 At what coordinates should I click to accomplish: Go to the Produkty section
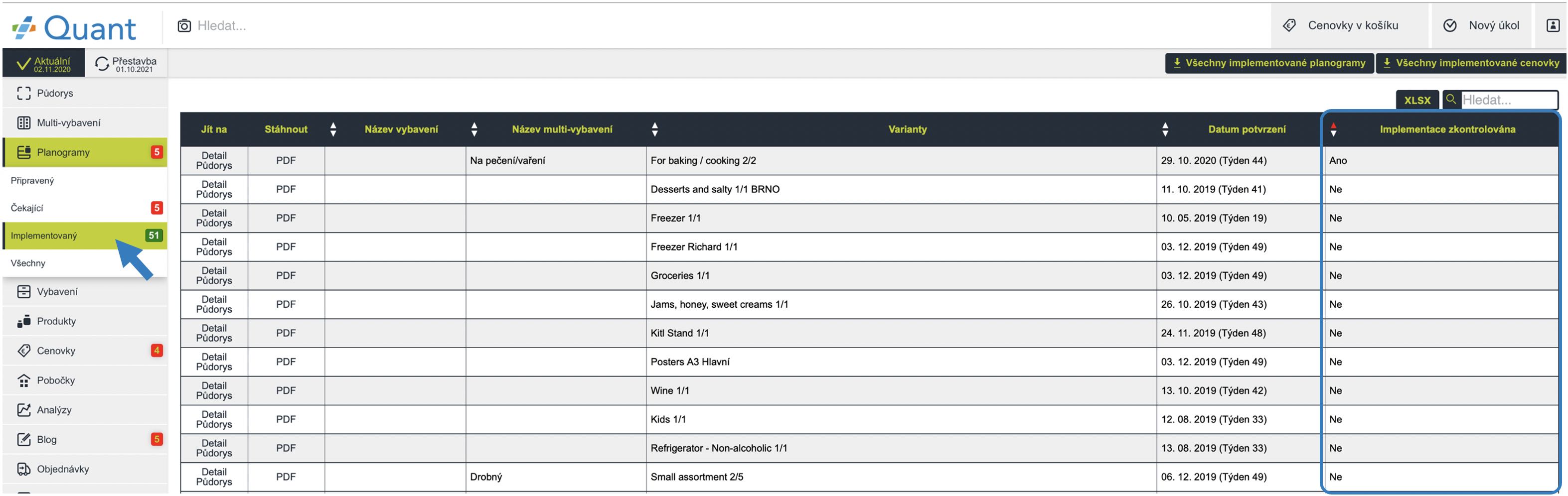[56, 321]
